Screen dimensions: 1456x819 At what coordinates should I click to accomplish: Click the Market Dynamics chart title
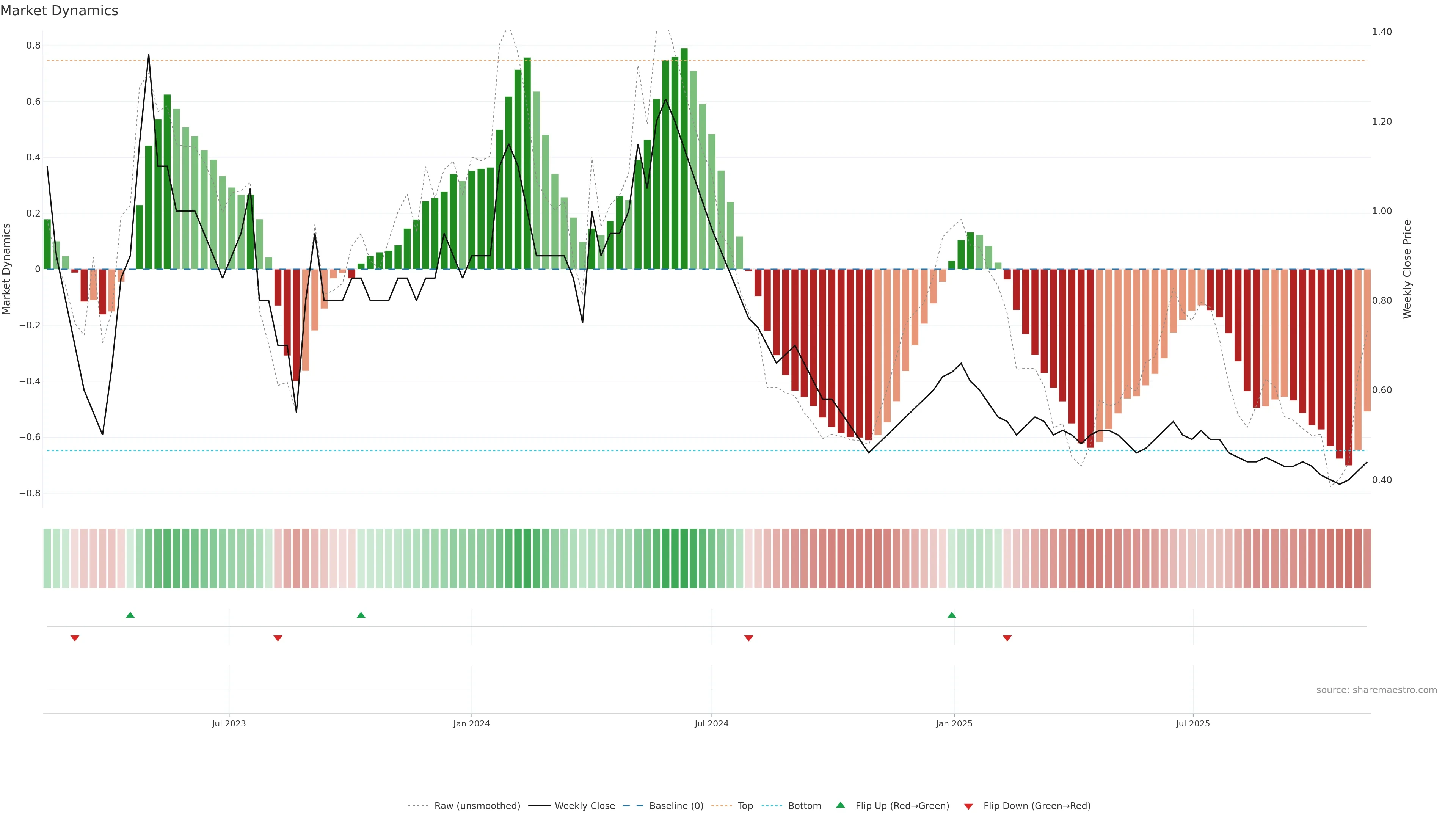coord(60,11)
